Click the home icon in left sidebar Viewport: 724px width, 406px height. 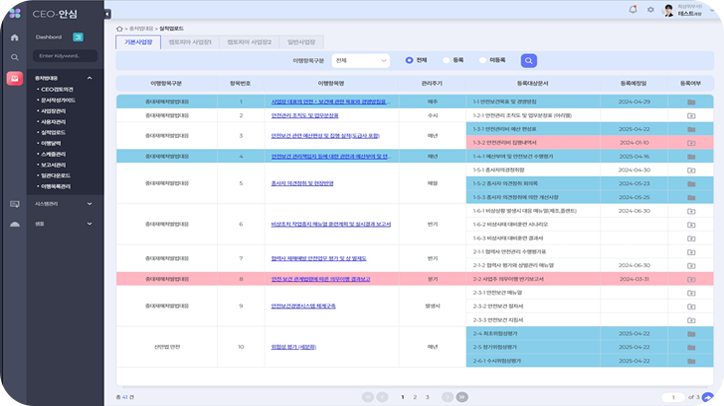click(x=14, y=37)
